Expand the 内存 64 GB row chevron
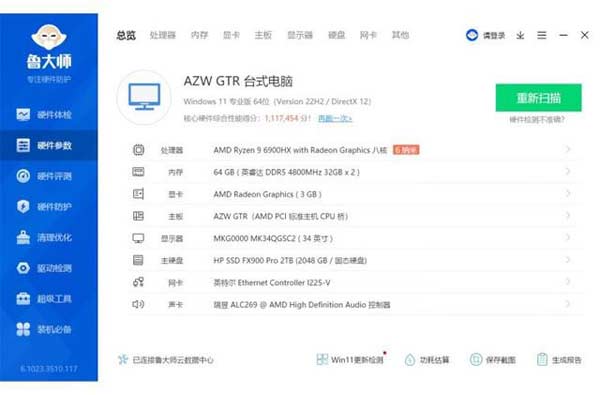This screenshot has height=395, width=600. (x=568, y=171)
